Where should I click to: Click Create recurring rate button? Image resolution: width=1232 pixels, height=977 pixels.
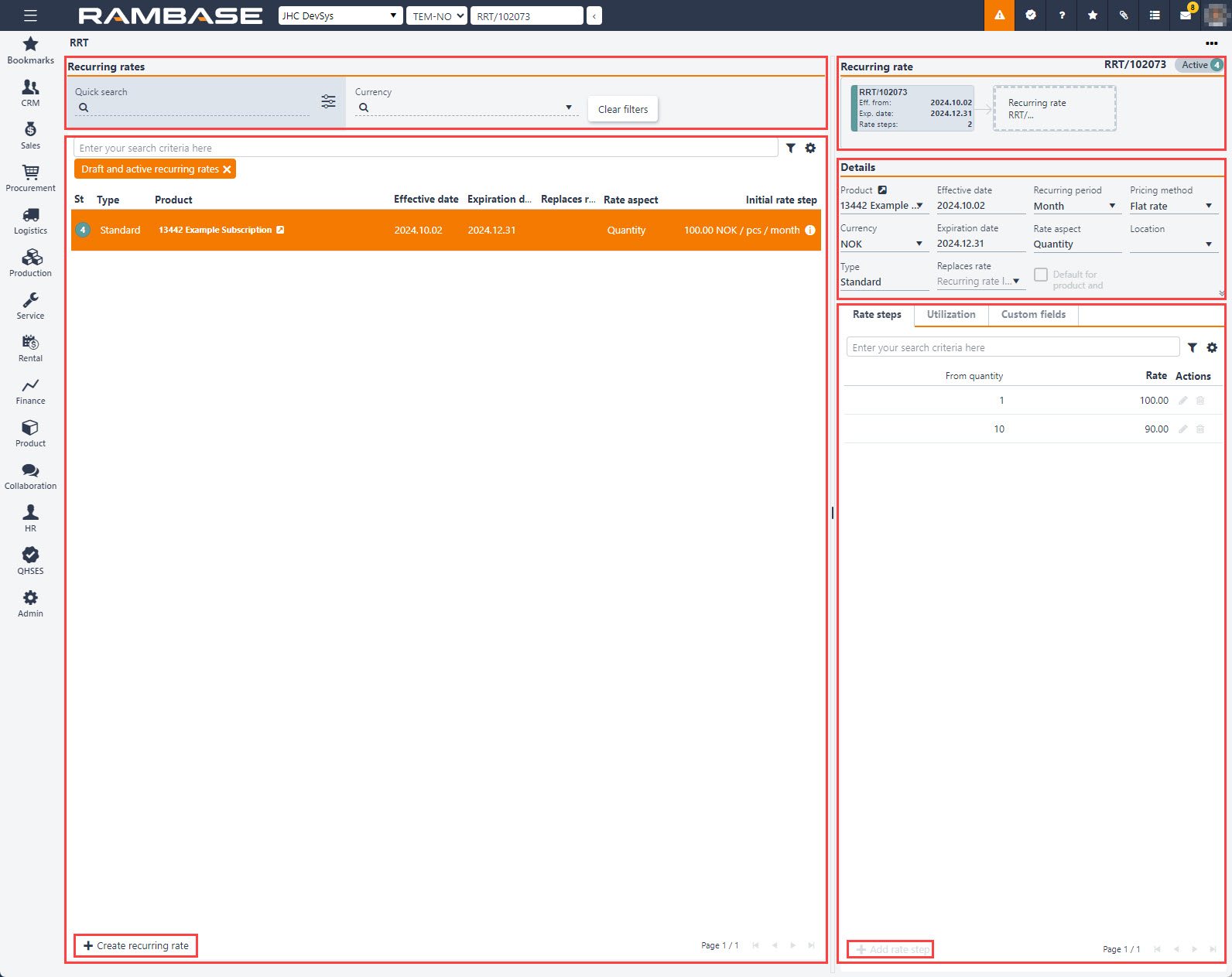pyautogui.click(x=136, y=945)
